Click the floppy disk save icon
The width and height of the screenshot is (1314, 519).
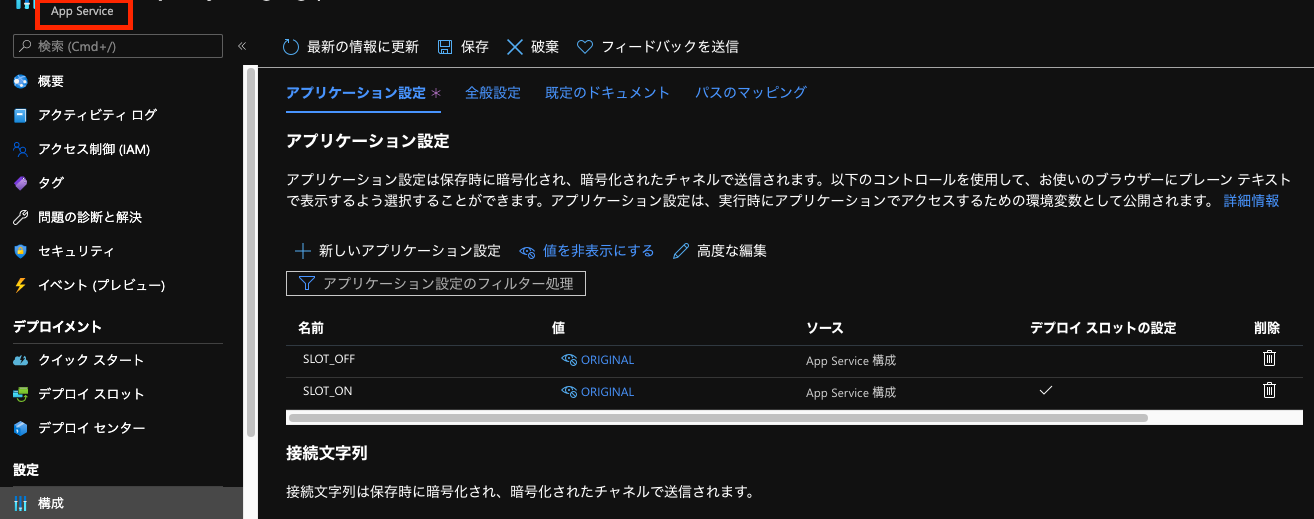[443, 47]
